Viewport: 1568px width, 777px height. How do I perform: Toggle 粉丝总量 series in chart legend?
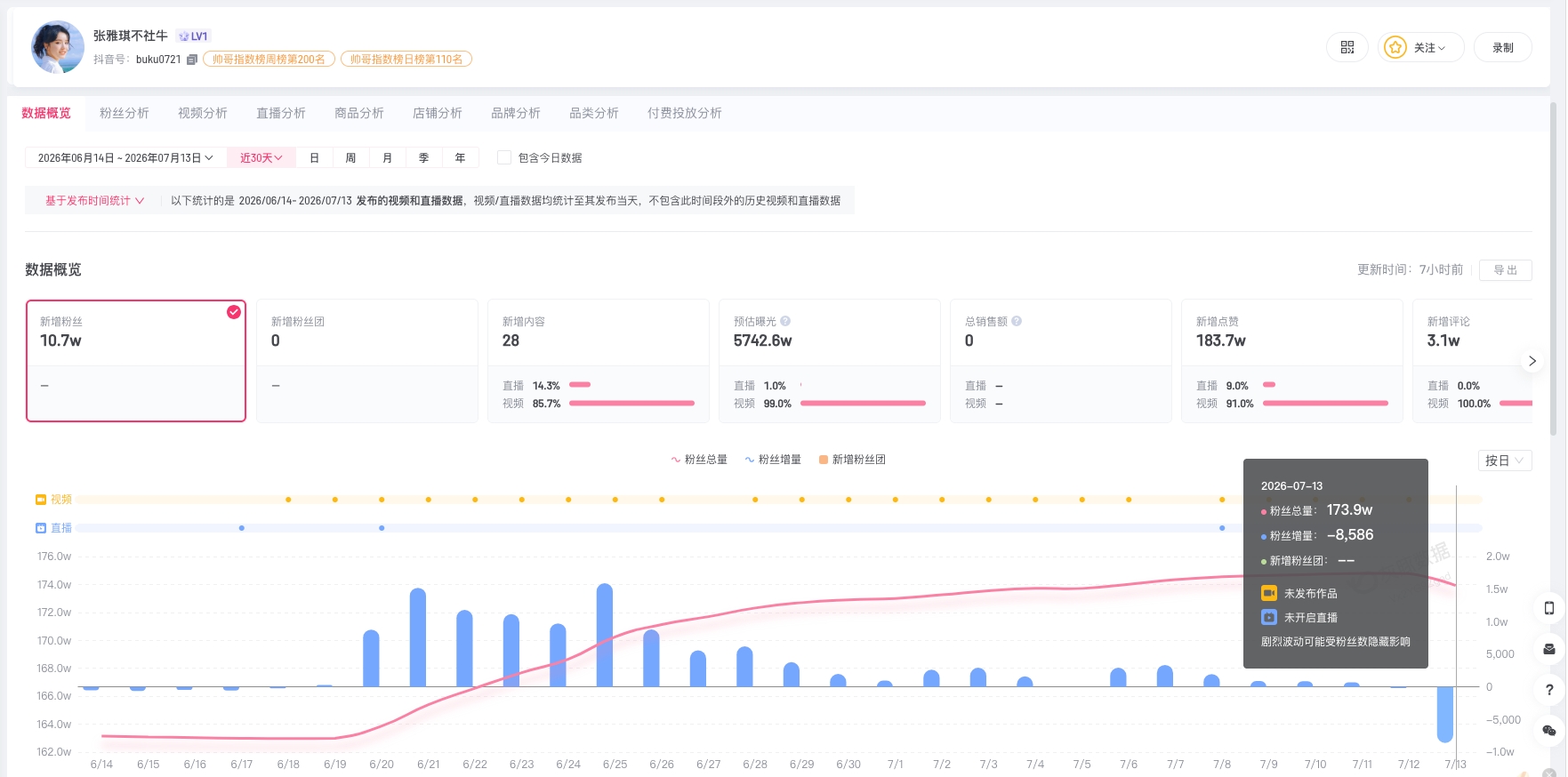tap(699, 460)
